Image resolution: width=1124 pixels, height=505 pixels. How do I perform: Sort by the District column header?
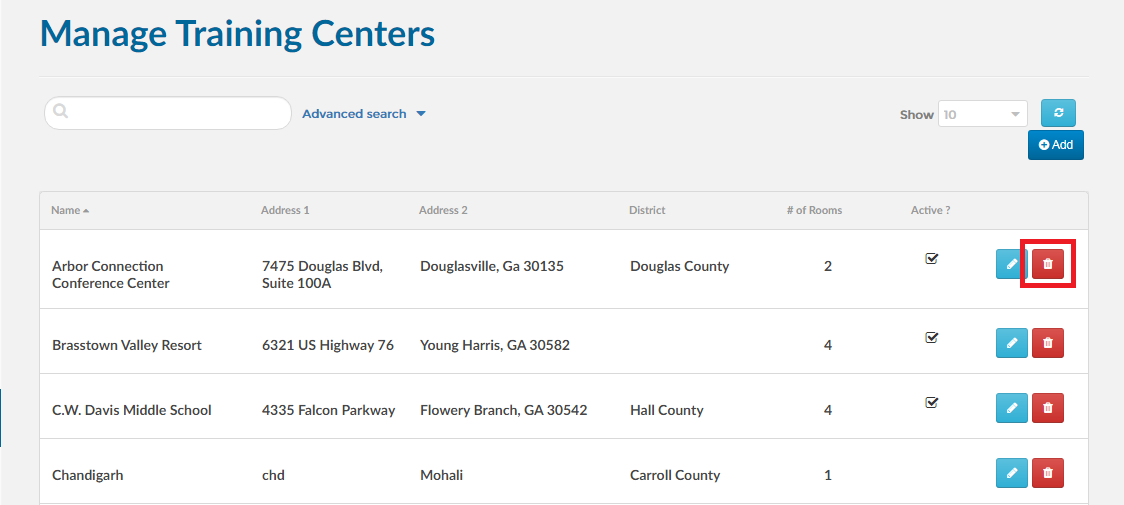click(647, 211)
